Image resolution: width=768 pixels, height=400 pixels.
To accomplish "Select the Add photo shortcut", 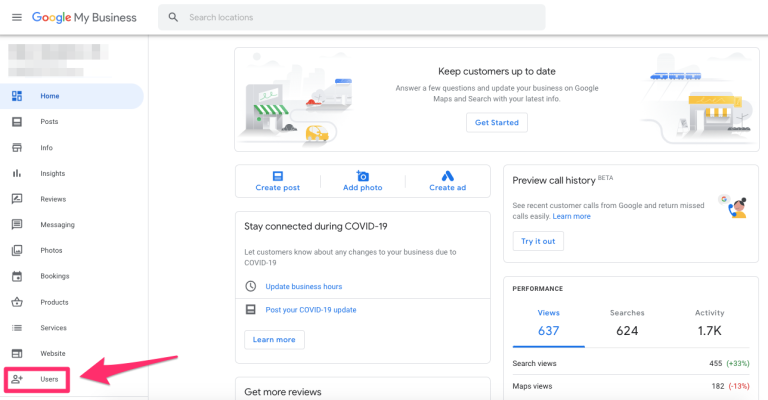I will click(362, 181).
